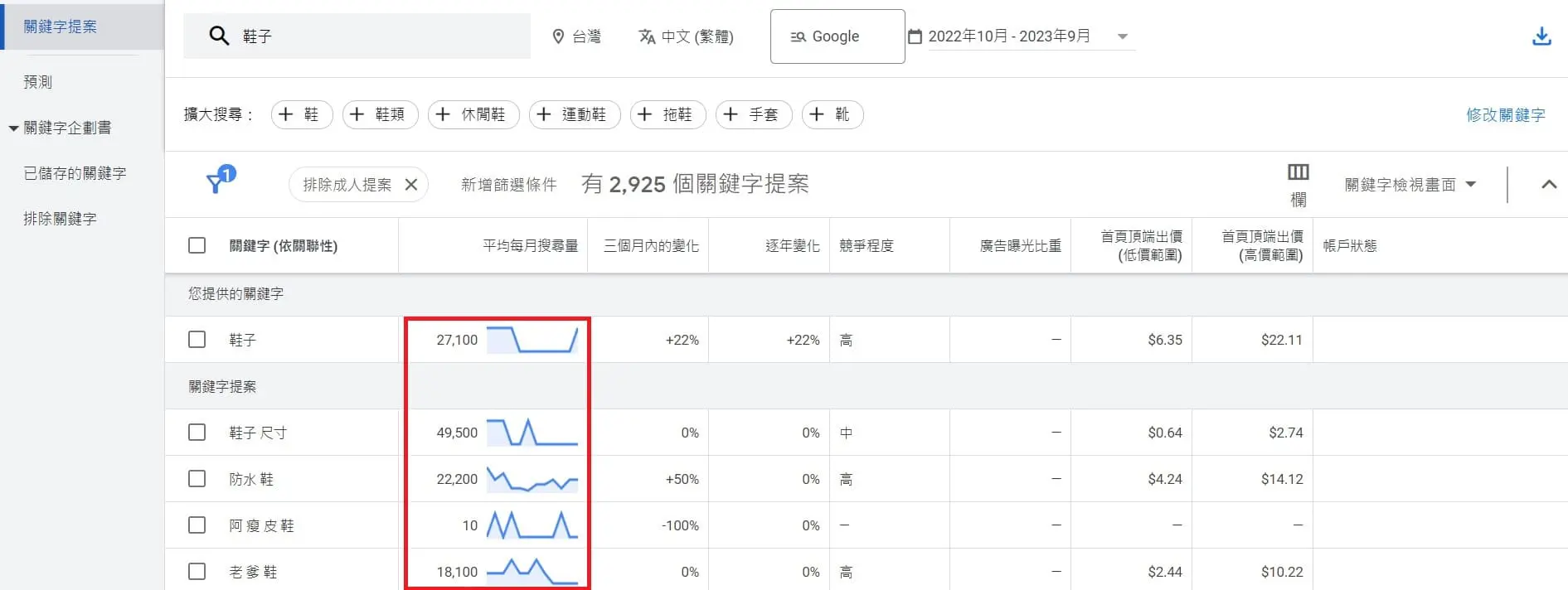1568x590 pixels.
Task: Sort by 逐年變化 column header
Action: 793,246
